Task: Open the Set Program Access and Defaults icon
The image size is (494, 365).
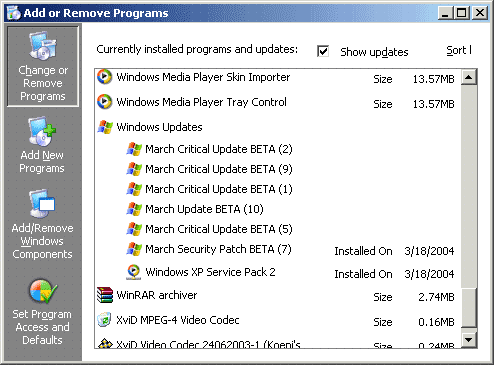Action: pos(43,291)
